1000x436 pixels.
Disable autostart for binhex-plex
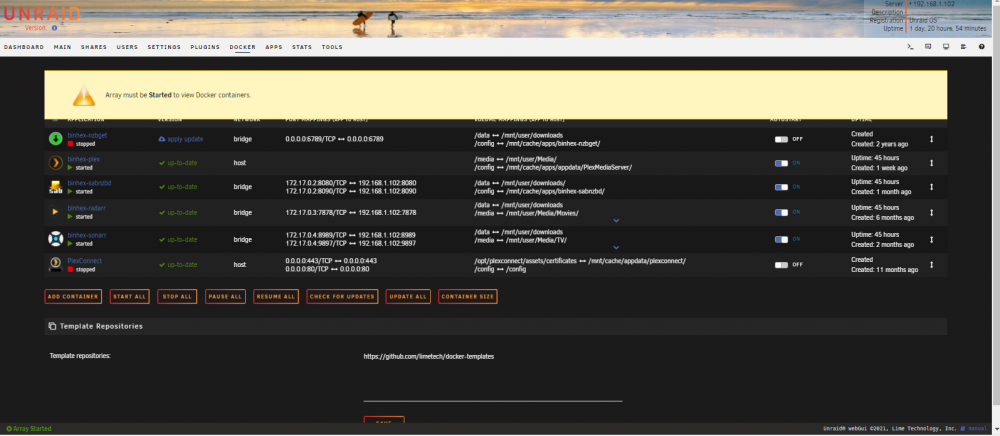click(781, 163)
